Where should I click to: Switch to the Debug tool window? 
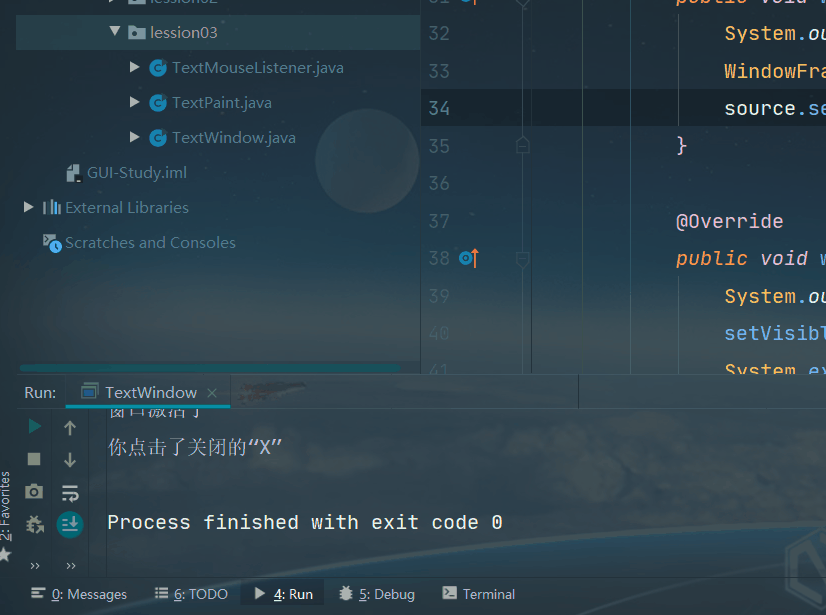click(x=376, y=593)
